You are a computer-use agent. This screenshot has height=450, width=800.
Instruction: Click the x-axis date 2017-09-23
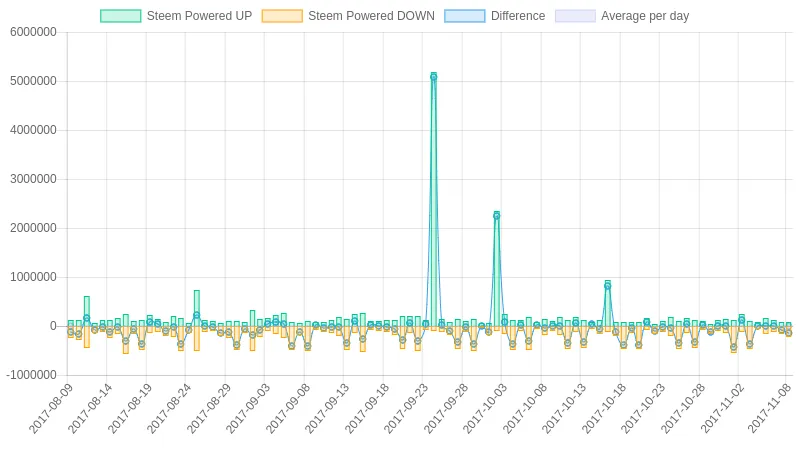tap(406, 409)
